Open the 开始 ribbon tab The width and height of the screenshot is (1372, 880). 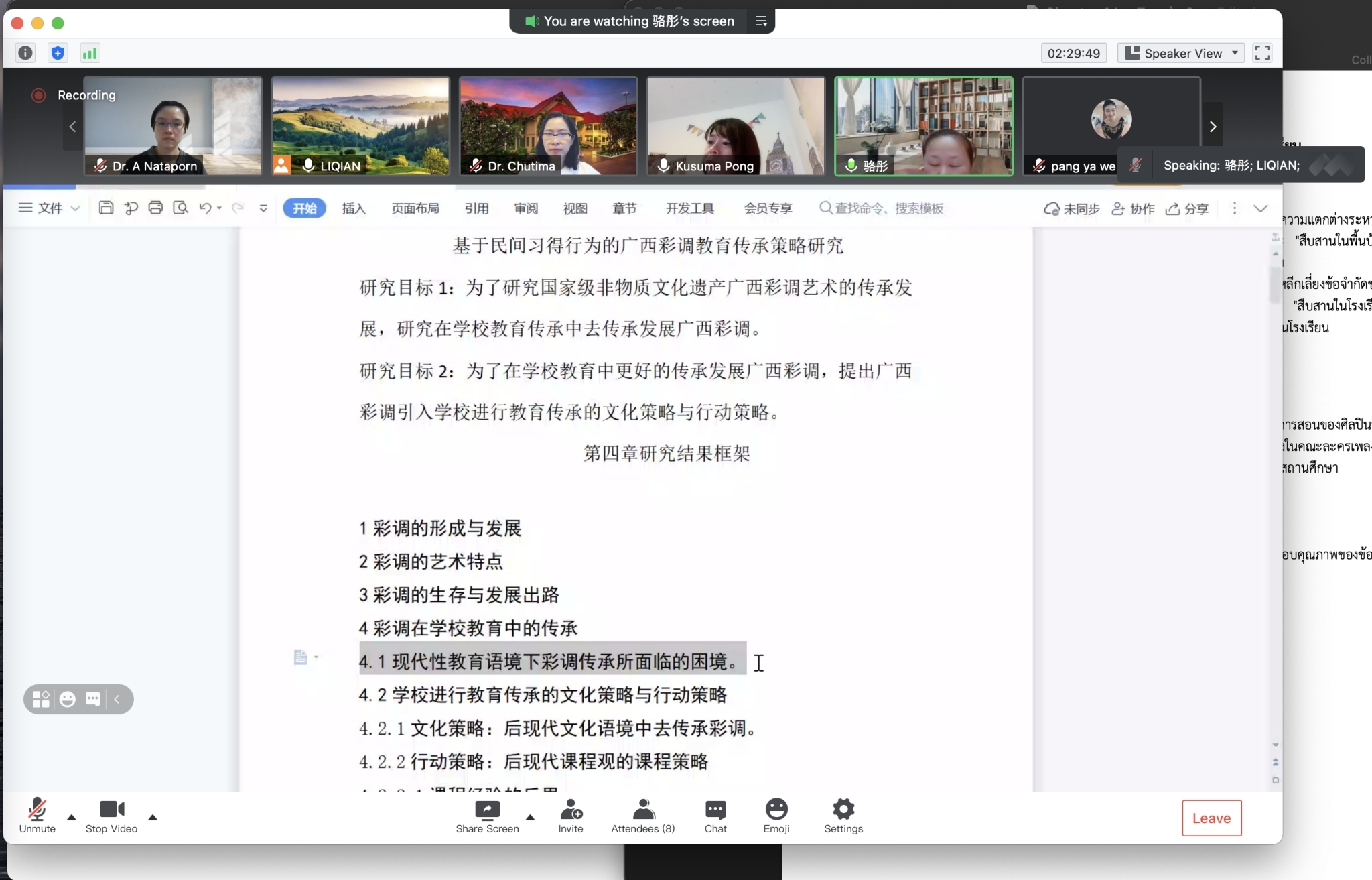pos(304,208)
